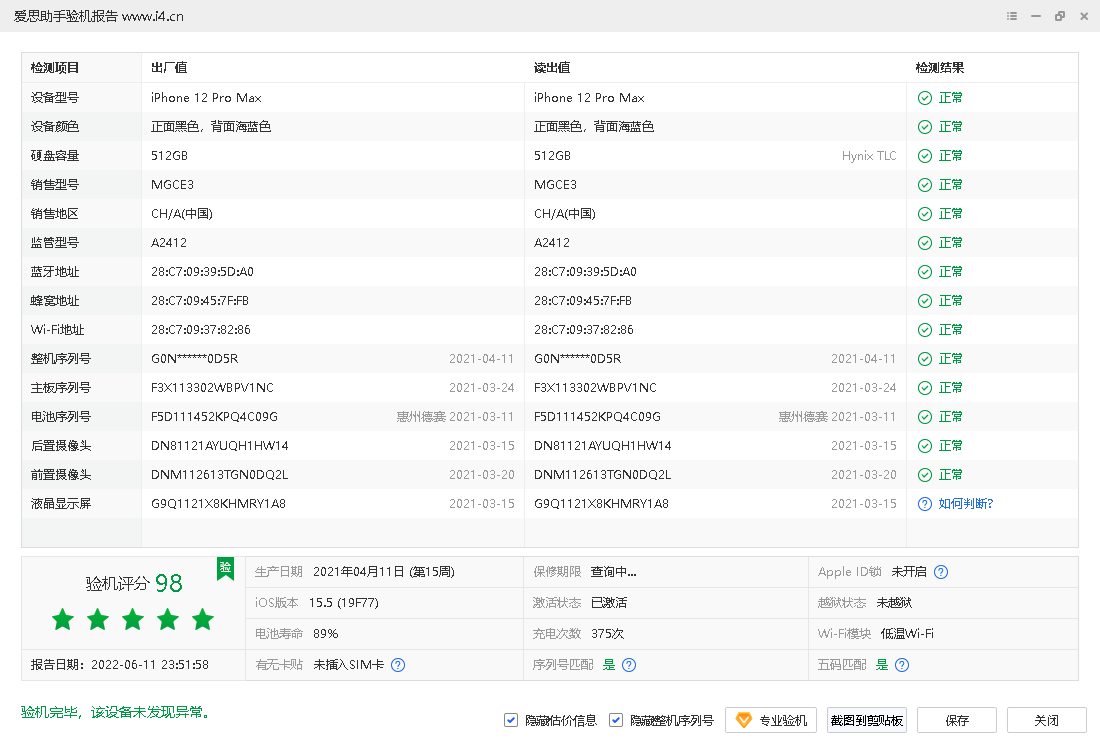This screenshot has width=1100, height=749.
Task: Select 液晶显示屏 row label
Action: pyautogui.click(x=61, y=504)
